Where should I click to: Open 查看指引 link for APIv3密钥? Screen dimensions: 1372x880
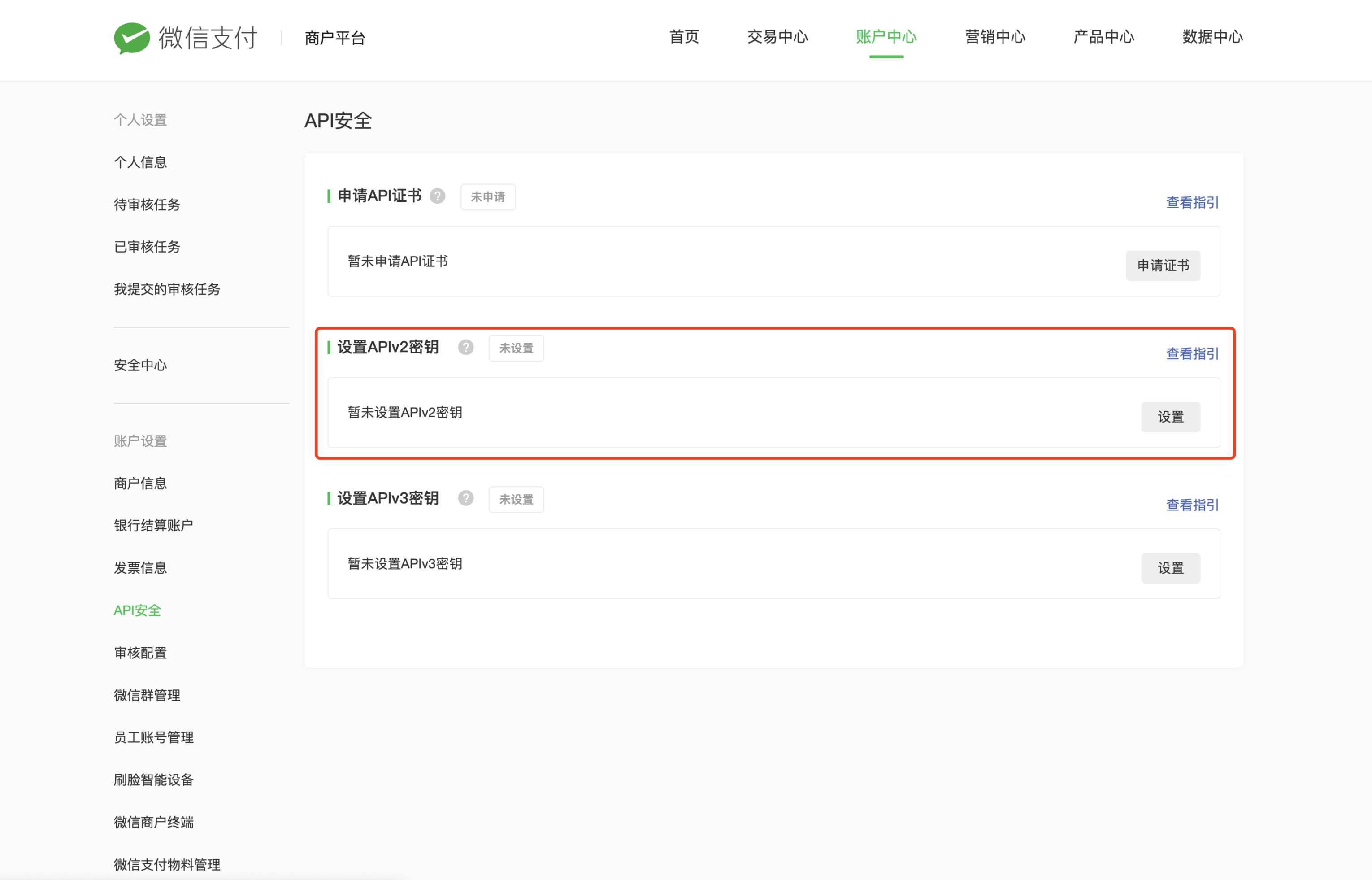(x=1193, y=505)
